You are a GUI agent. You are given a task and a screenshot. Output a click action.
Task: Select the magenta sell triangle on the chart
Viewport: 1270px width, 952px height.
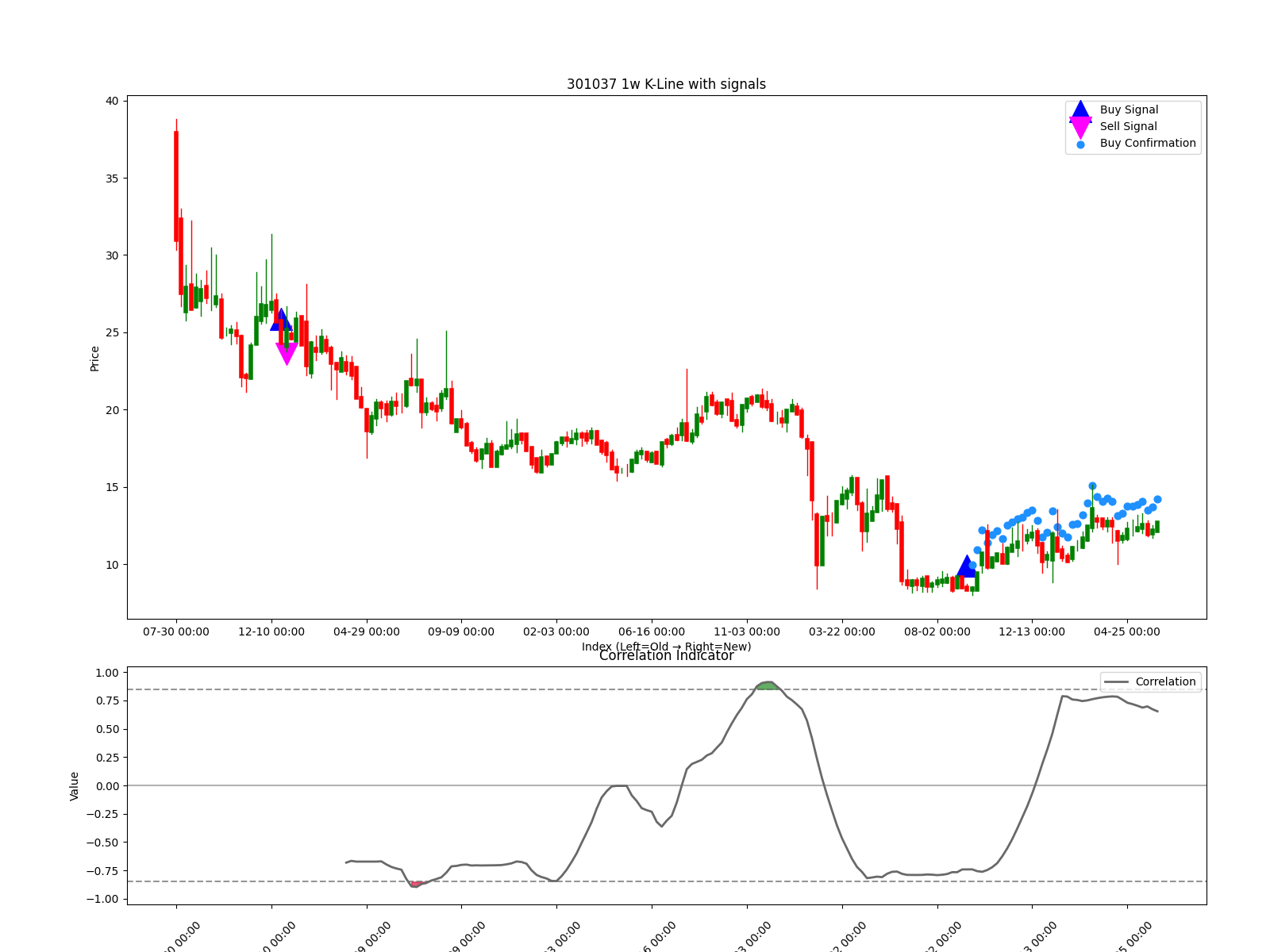[287, 354]
